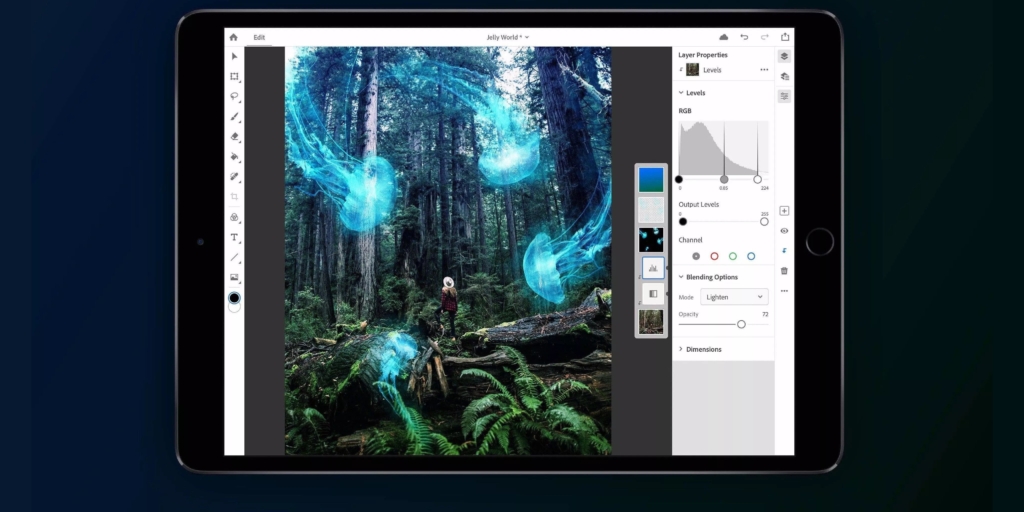Image resolution: width=1024 pixels, height=512 pixels.
Task: Toggle the Layer Properties panel icon
Action: tap(784, 96)
